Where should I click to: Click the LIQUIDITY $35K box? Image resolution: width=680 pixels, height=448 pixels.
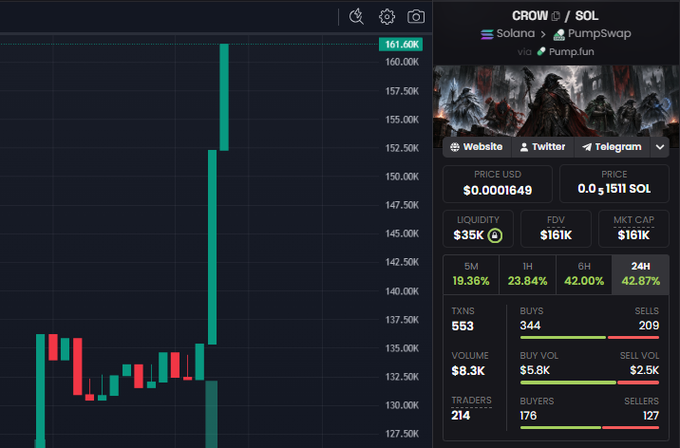point(478,229)
